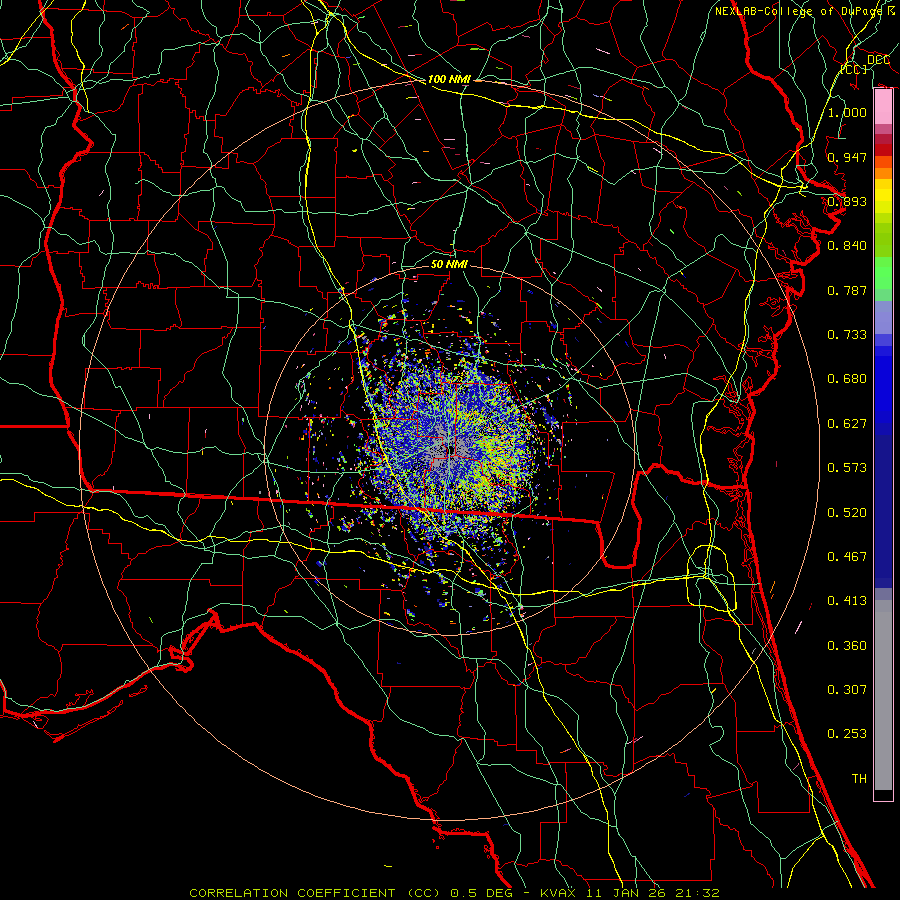Click the 0.947 legend value
This screenshot has width=900, height=900.
(x=847, y=157)
